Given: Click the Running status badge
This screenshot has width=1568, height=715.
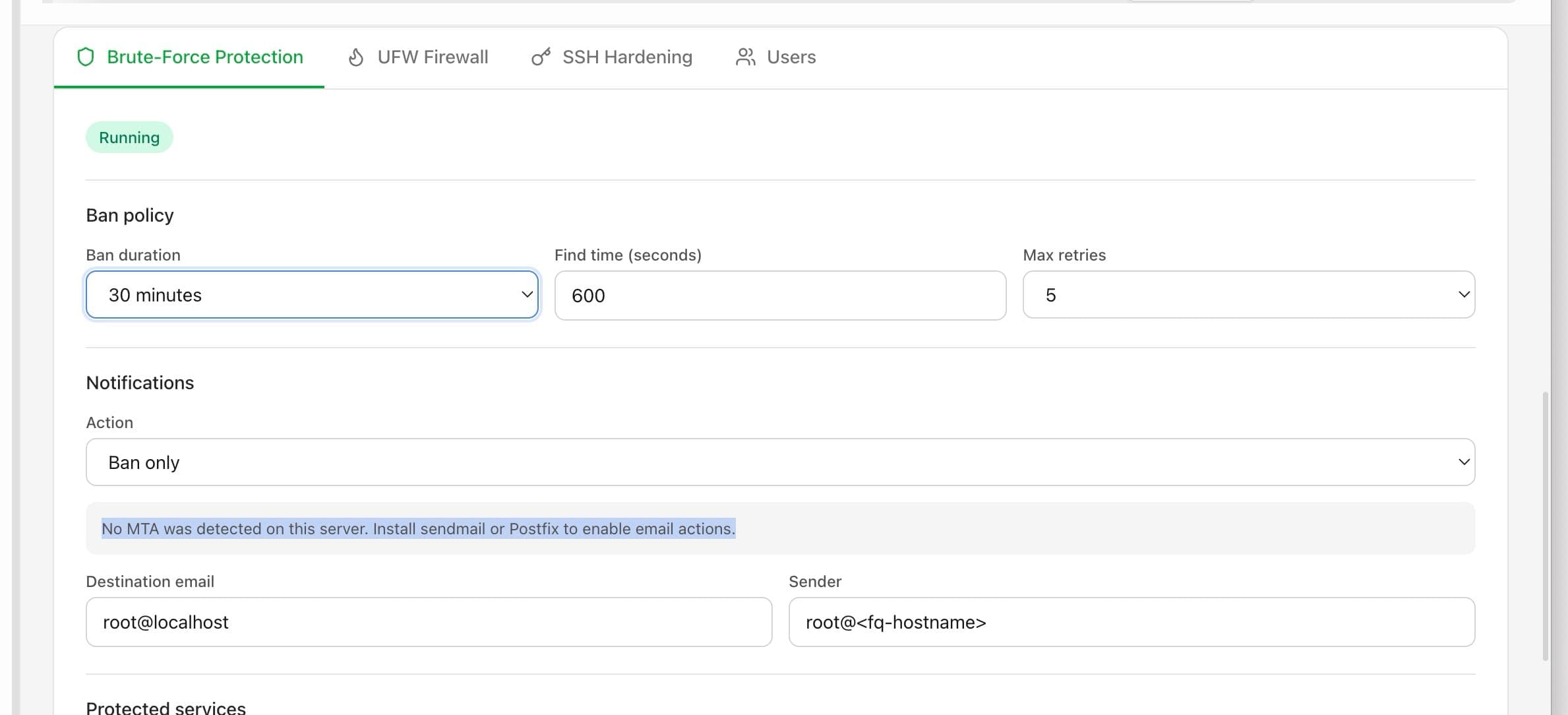Looking at the screenshot, I should tap(129, 137).
